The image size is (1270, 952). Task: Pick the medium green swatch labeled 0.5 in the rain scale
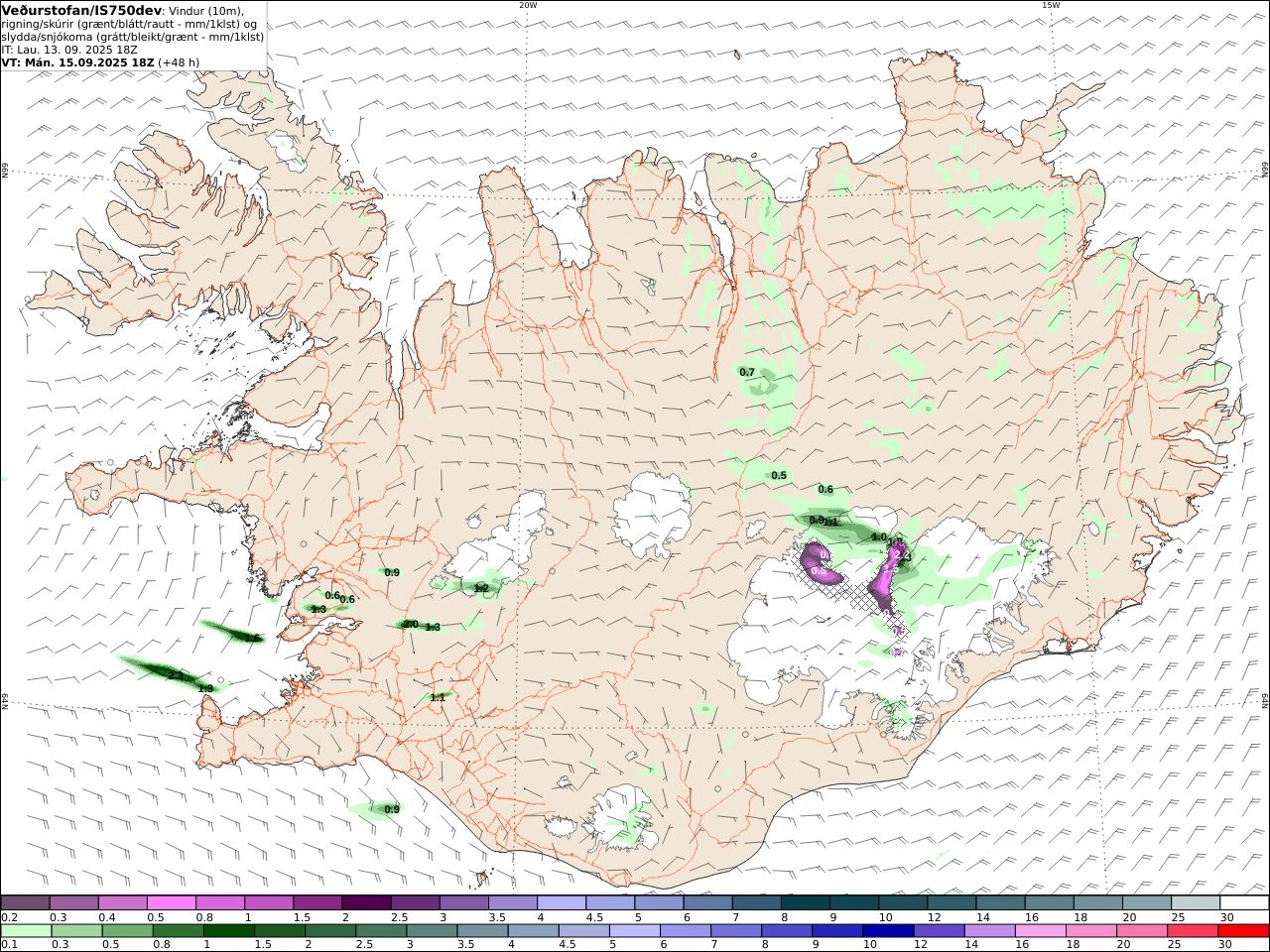coord(127,930)
